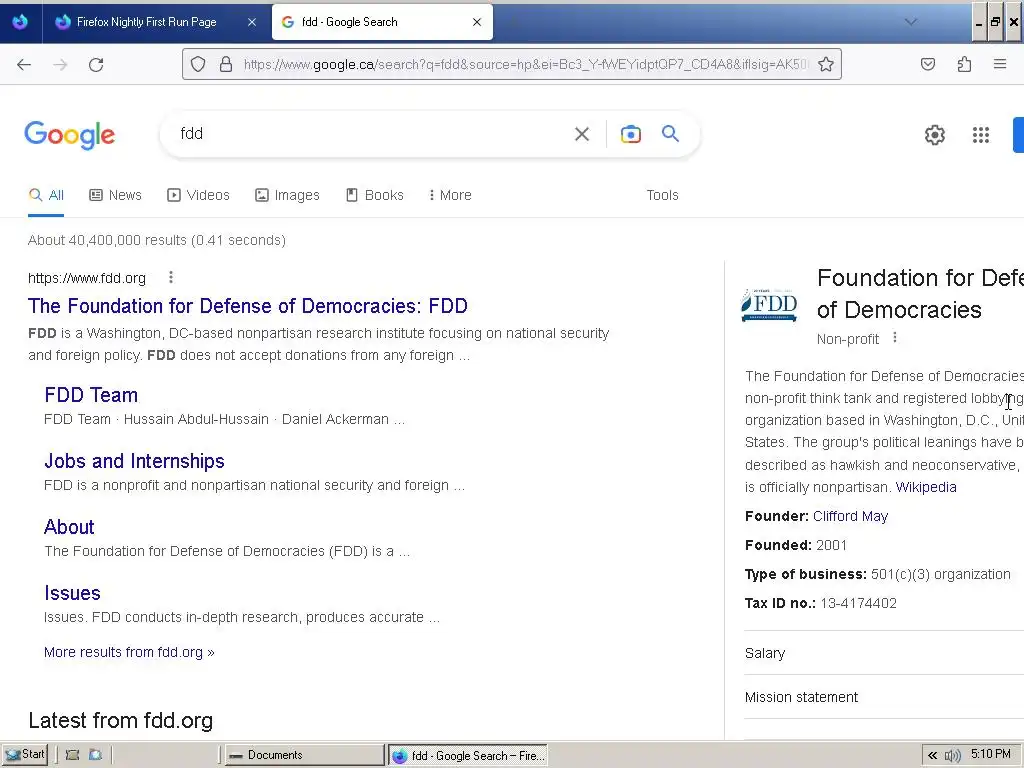This screenshot has width=1024, height=768.
Task: Expand the list all tabs chevron
Action: (910, 22)
